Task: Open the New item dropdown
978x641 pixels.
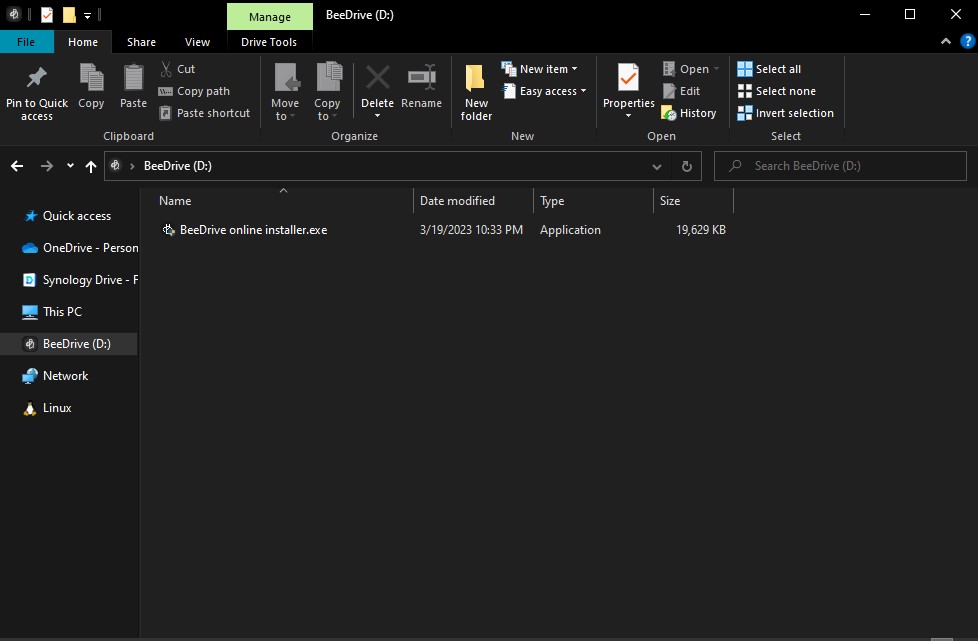Action: [x=540, y=69]
